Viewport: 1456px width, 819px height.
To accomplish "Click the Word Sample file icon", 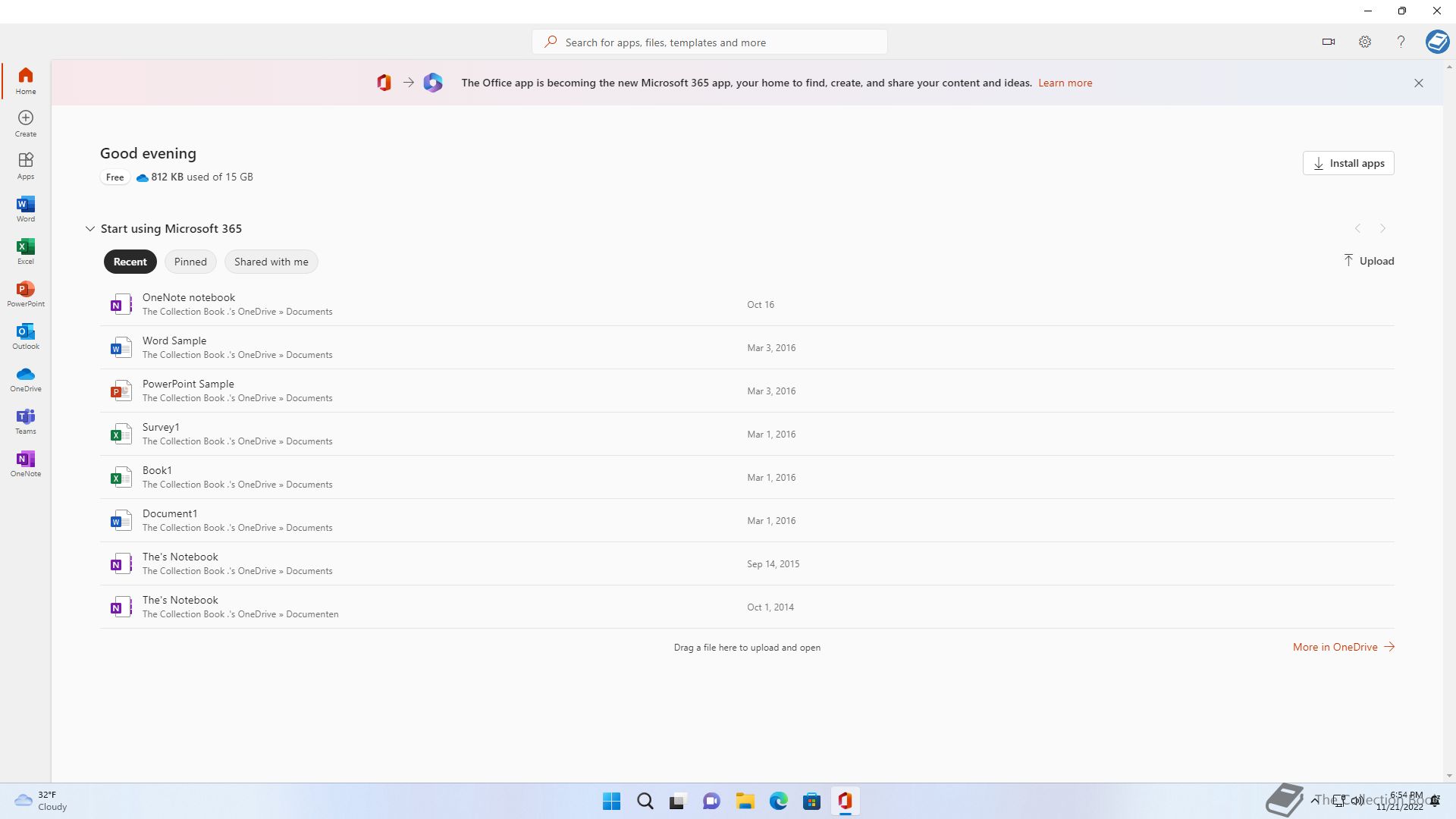I will coord(121,347).
